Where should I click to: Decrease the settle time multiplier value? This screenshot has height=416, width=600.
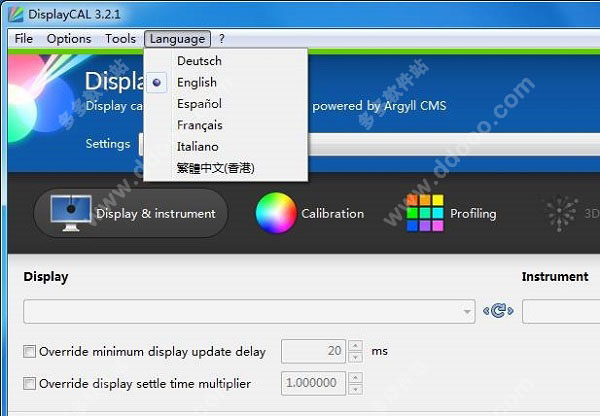point(355,389)
